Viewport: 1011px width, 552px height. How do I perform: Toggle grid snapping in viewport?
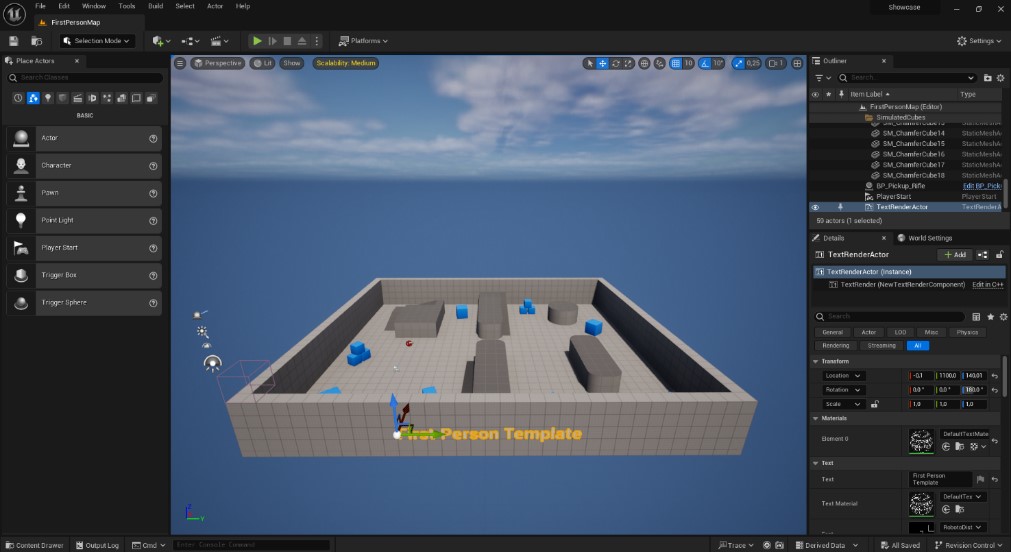[675, 63]
